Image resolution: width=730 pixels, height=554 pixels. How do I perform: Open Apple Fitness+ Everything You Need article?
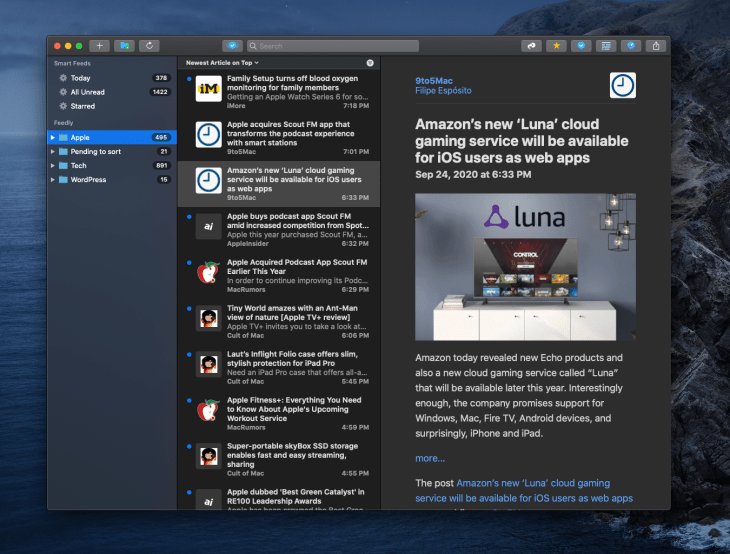click(x=279, y=413)
